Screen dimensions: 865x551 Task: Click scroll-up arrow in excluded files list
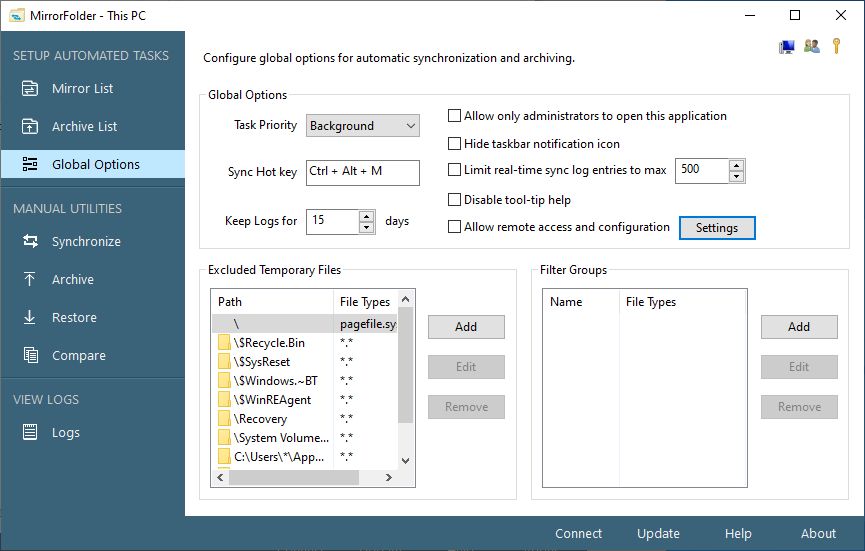pyautogui.click(x=405, y=299)
